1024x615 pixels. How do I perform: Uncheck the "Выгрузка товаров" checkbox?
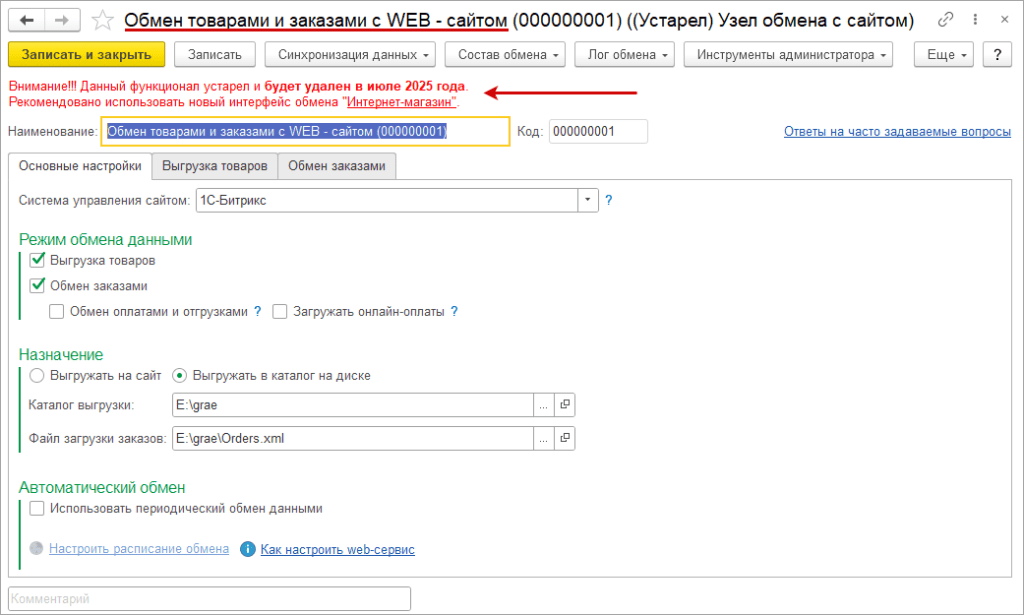click(38, 260)
